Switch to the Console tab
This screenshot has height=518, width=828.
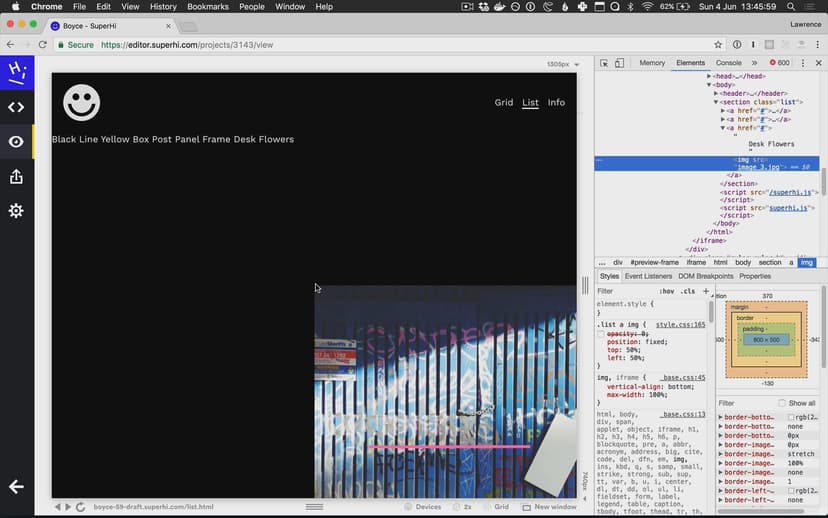(x=728, y=63)
